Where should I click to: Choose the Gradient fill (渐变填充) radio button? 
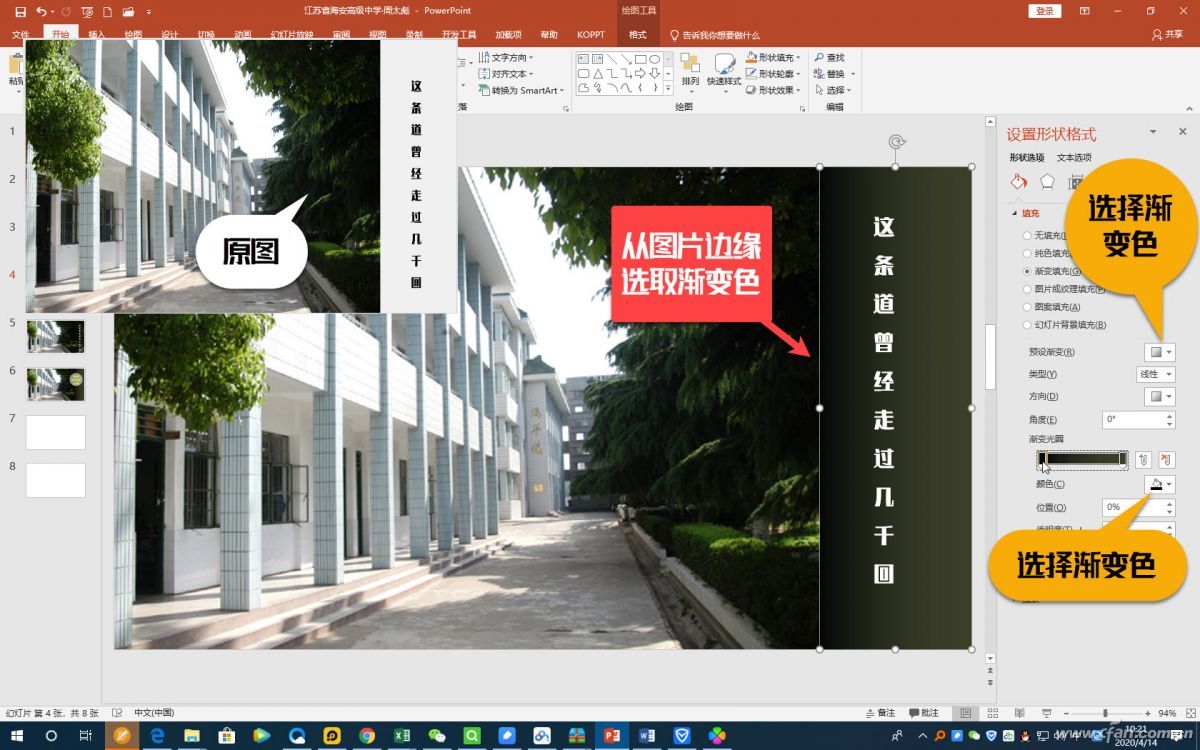coord(1027,271)
